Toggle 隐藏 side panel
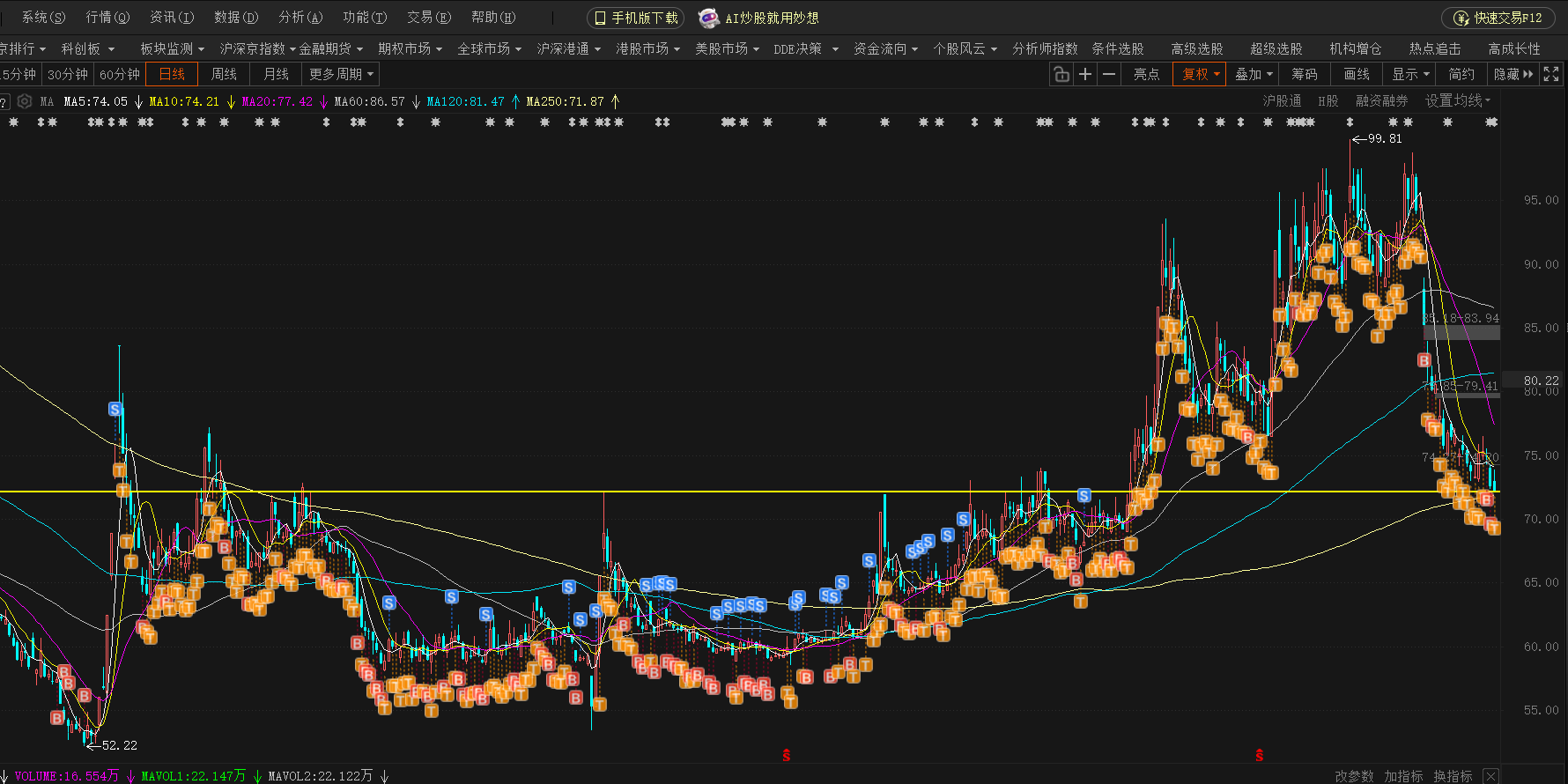The height and width of the screenshot is (784, 1568). click(1513, 75)
